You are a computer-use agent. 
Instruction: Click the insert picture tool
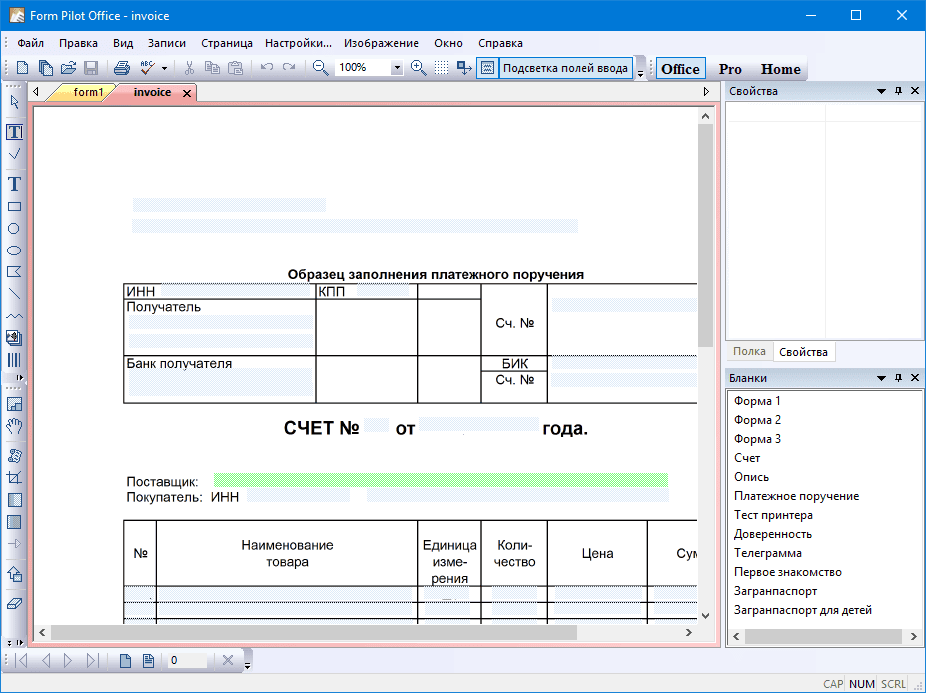[x=14, y=338]
